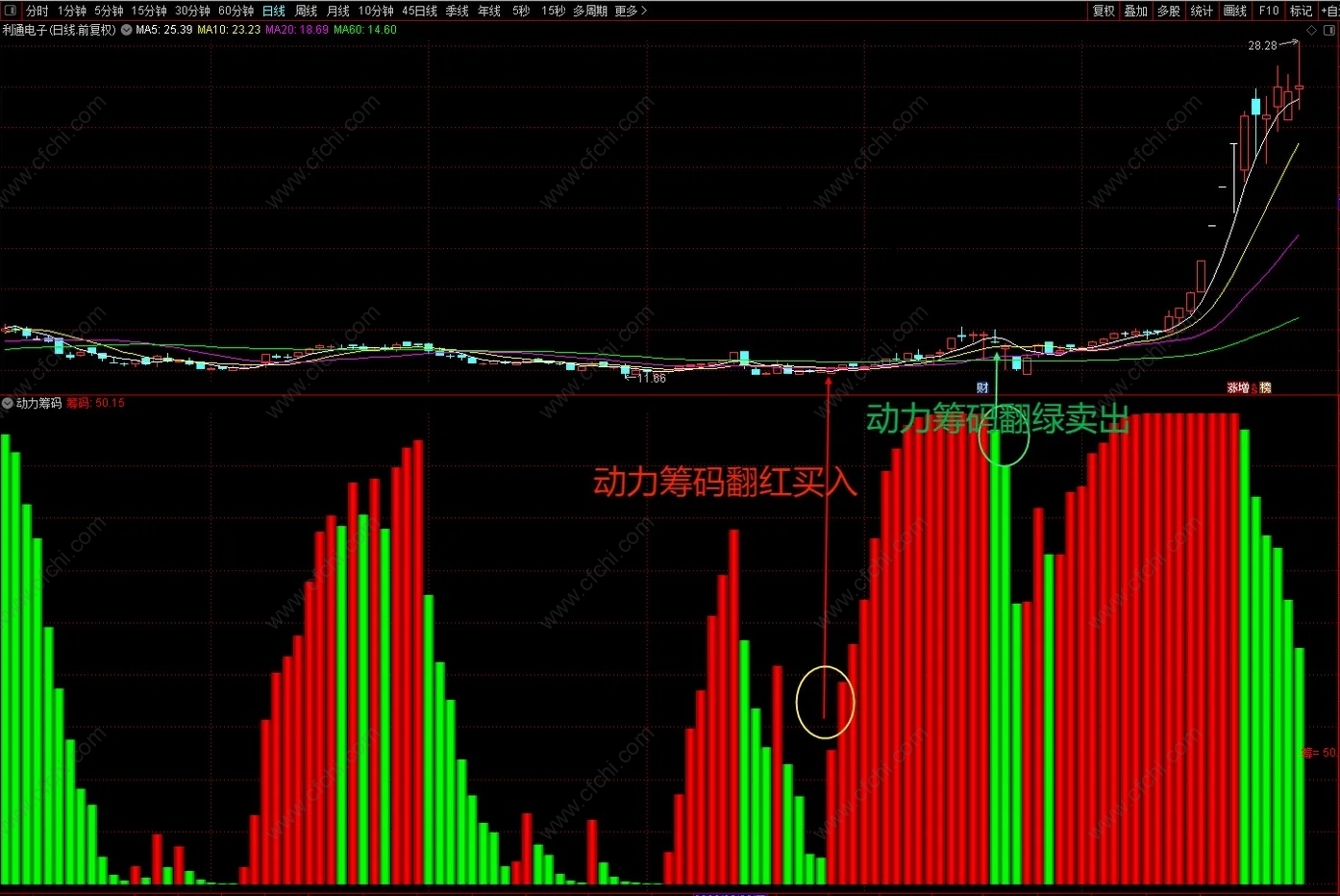
Task: Click the 榜 ranking tag on the chart
Action: (x=1265, y=388)
